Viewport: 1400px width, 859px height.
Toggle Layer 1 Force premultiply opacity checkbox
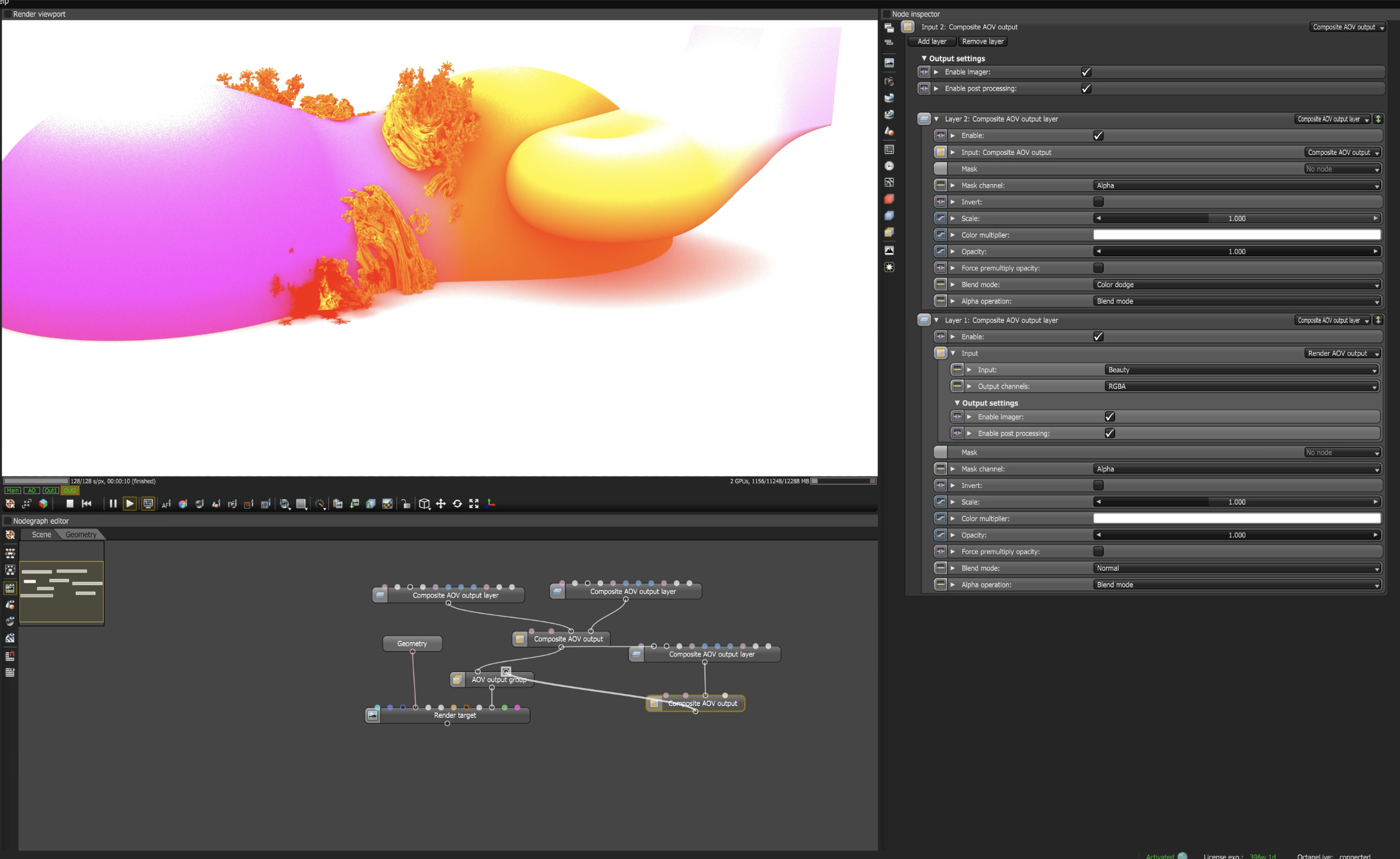pyautogui.click(x=1098, y=552)
